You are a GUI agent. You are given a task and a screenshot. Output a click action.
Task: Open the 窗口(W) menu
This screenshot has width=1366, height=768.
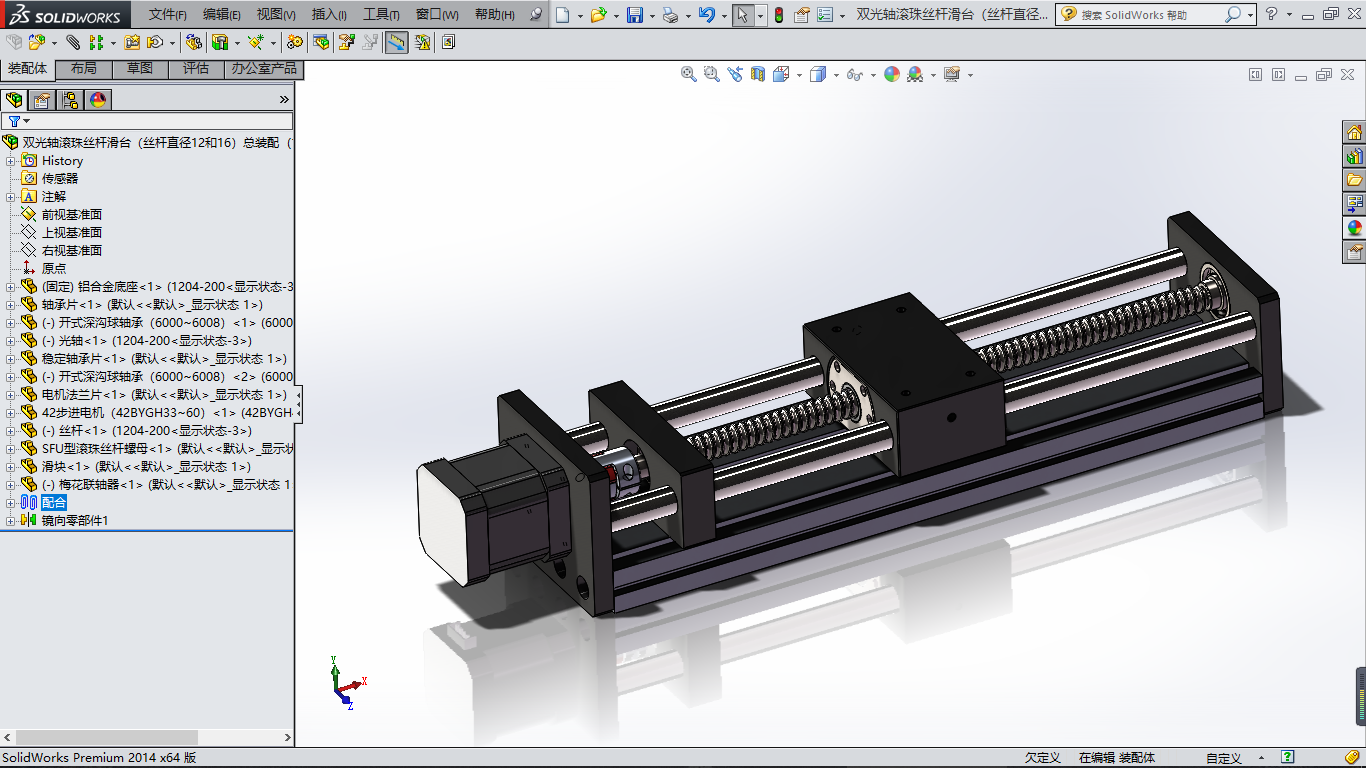pos(437,15)
